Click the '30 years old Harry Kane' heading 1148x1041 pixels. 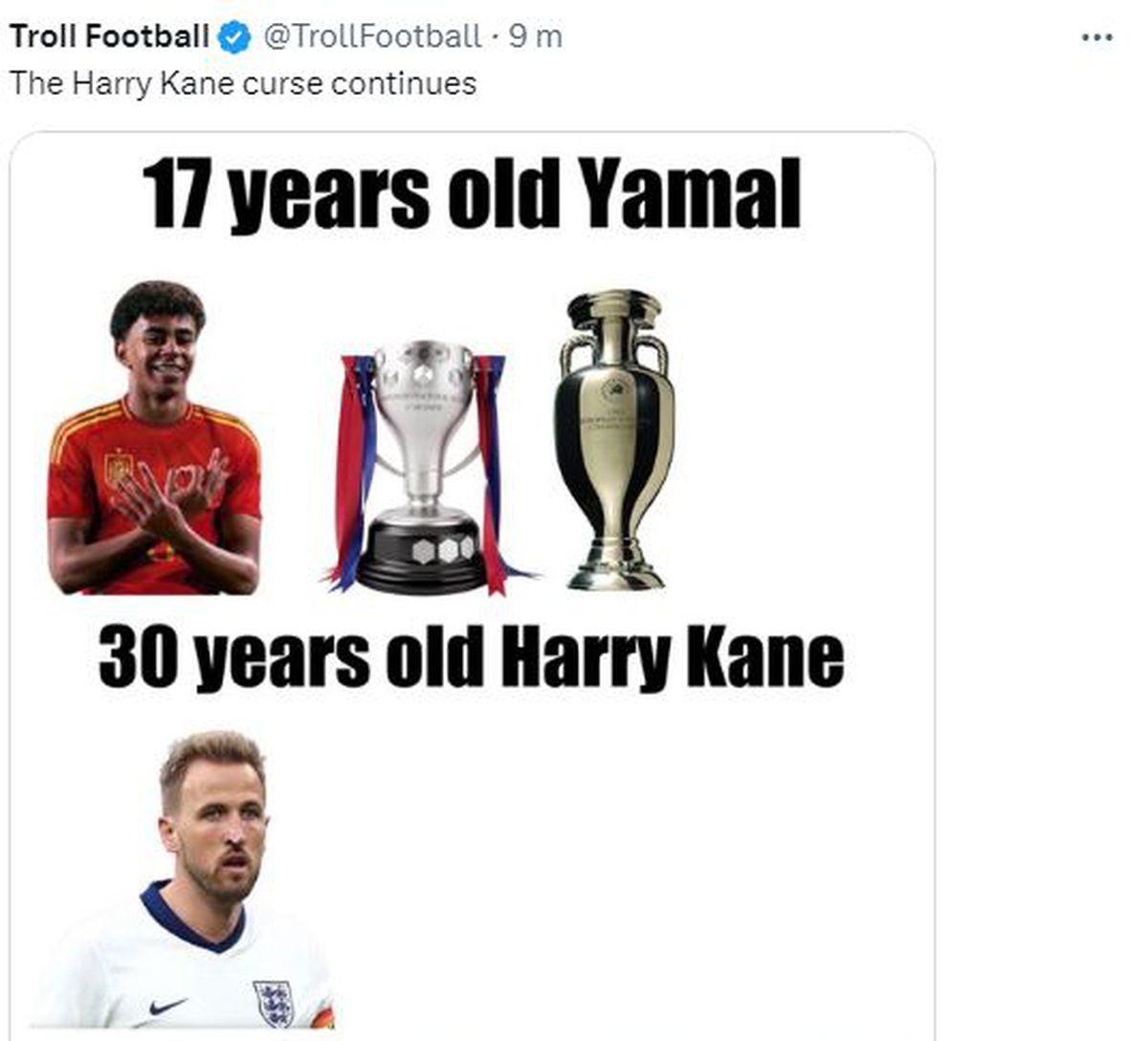pyautogui.click(x=471, y=657)
